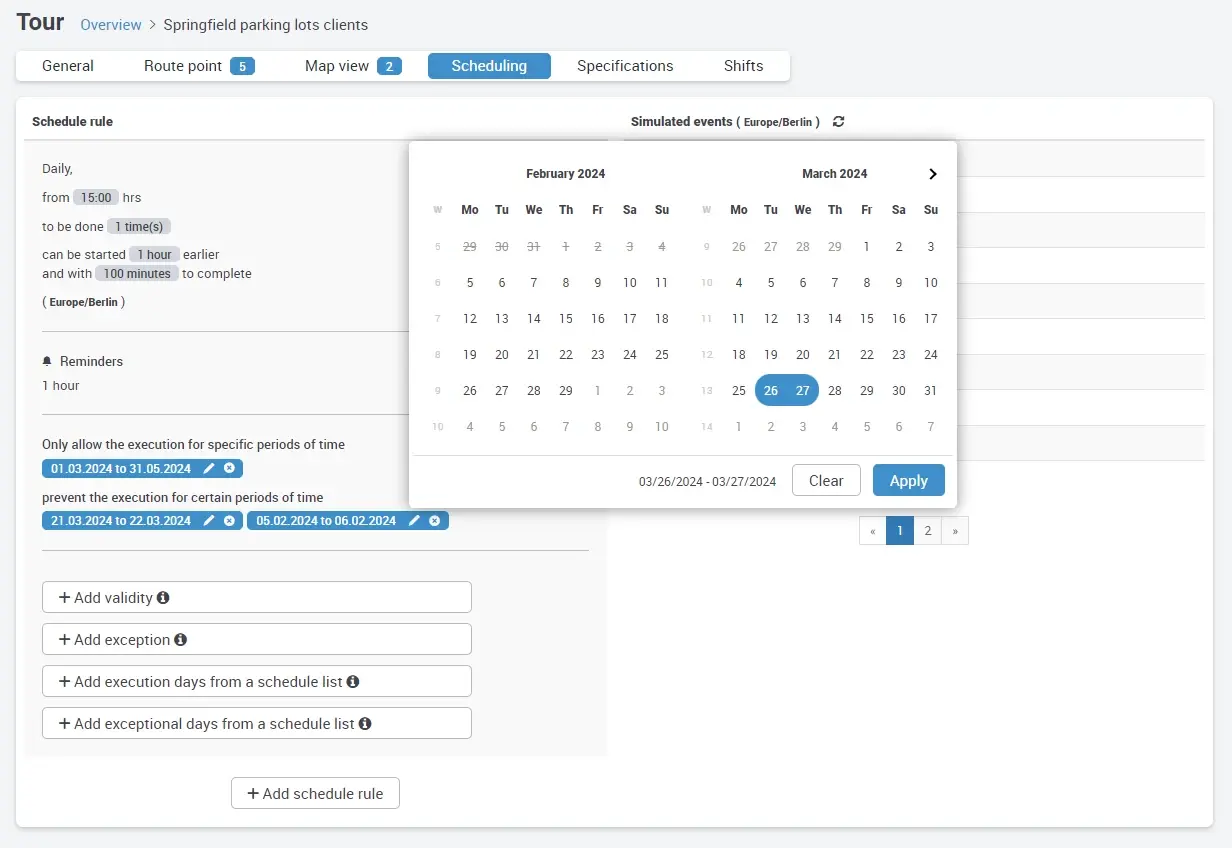This screenshot has width=1232, height=848.
Task: Apply the selected date range
Action: click(908, 480)
